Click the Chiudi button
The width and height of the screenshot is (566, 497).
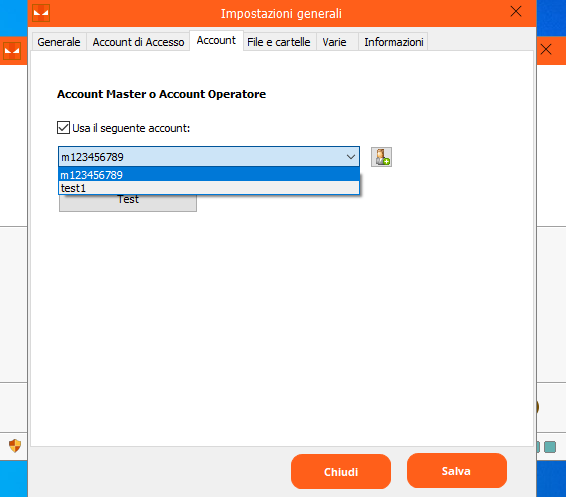tap(341, 471)
